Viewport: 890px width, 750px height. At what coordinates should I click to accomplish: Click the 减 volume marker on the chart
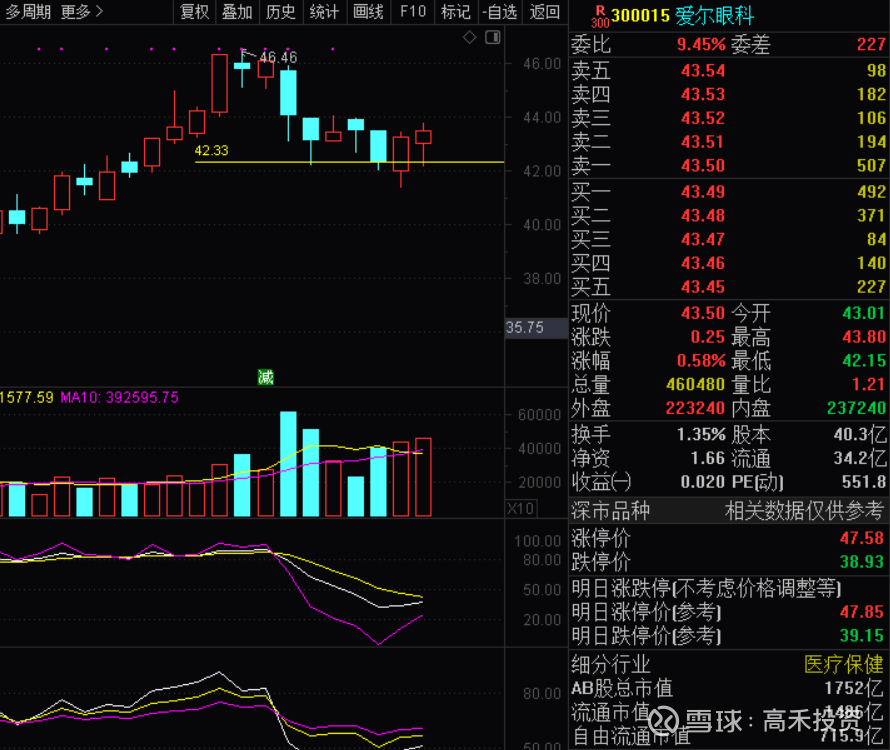pyautogui.click(x=266, y=378)
